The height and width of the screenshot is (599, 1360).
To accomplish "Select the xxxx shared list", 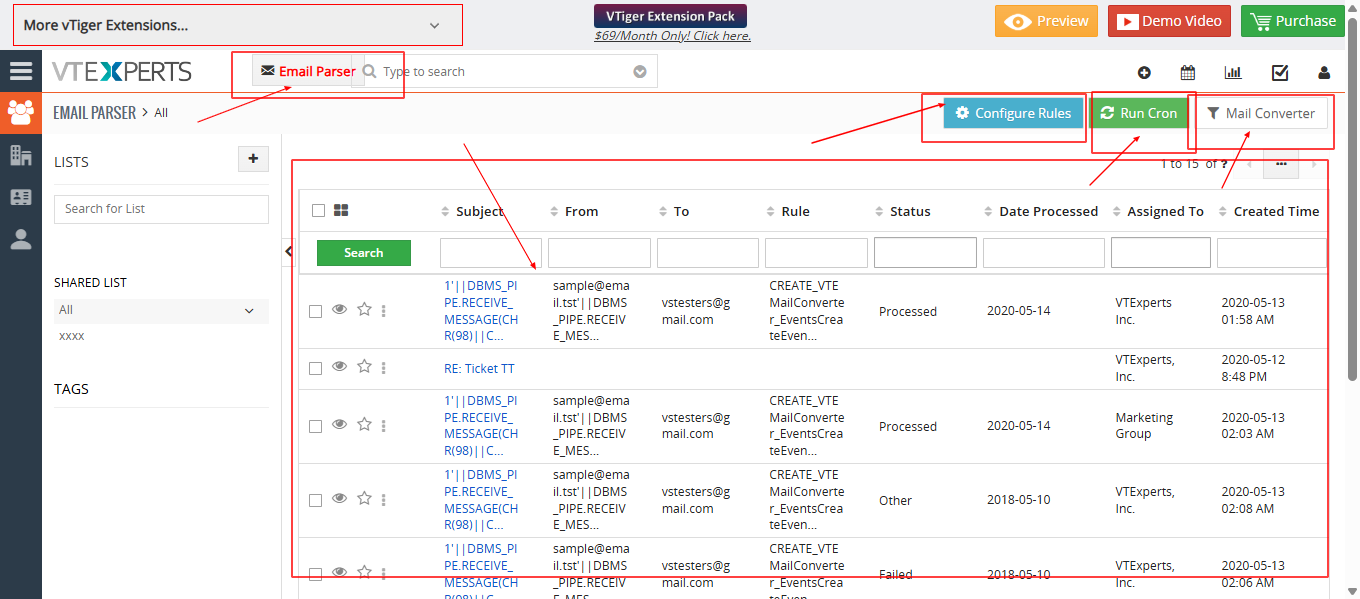I will pyautogui.click(x=72, y=336).
